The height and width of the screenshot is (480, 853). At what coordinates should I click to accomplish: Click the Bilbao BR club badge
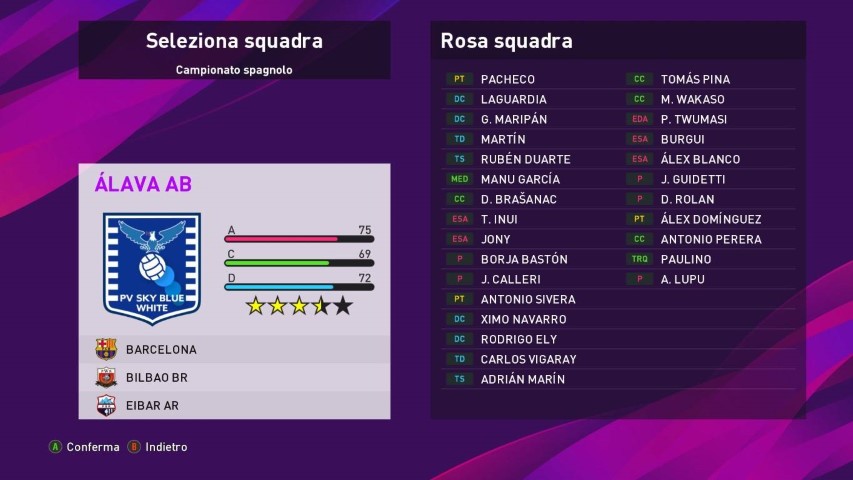click(x=106, y=378)
